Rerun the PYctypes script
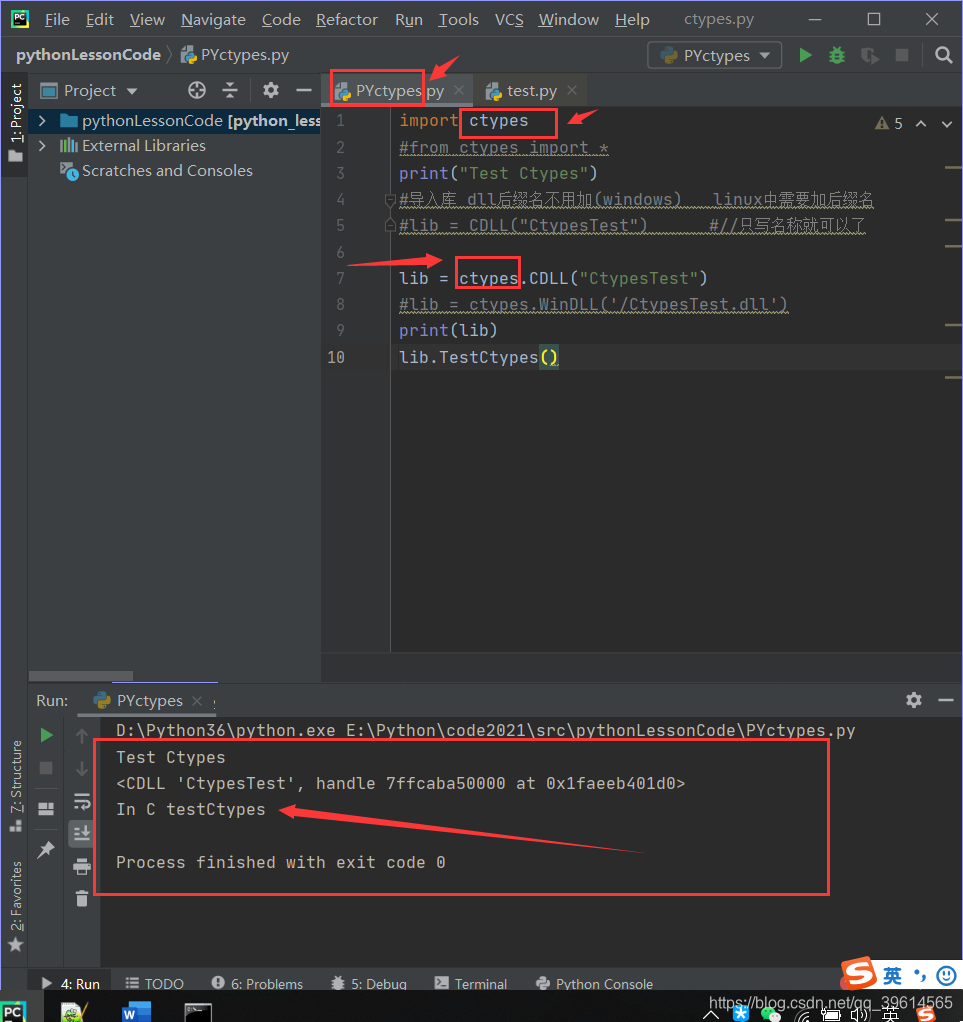Screen dimensions: 963x1022 pyautogui.click(x=46, y=735)
